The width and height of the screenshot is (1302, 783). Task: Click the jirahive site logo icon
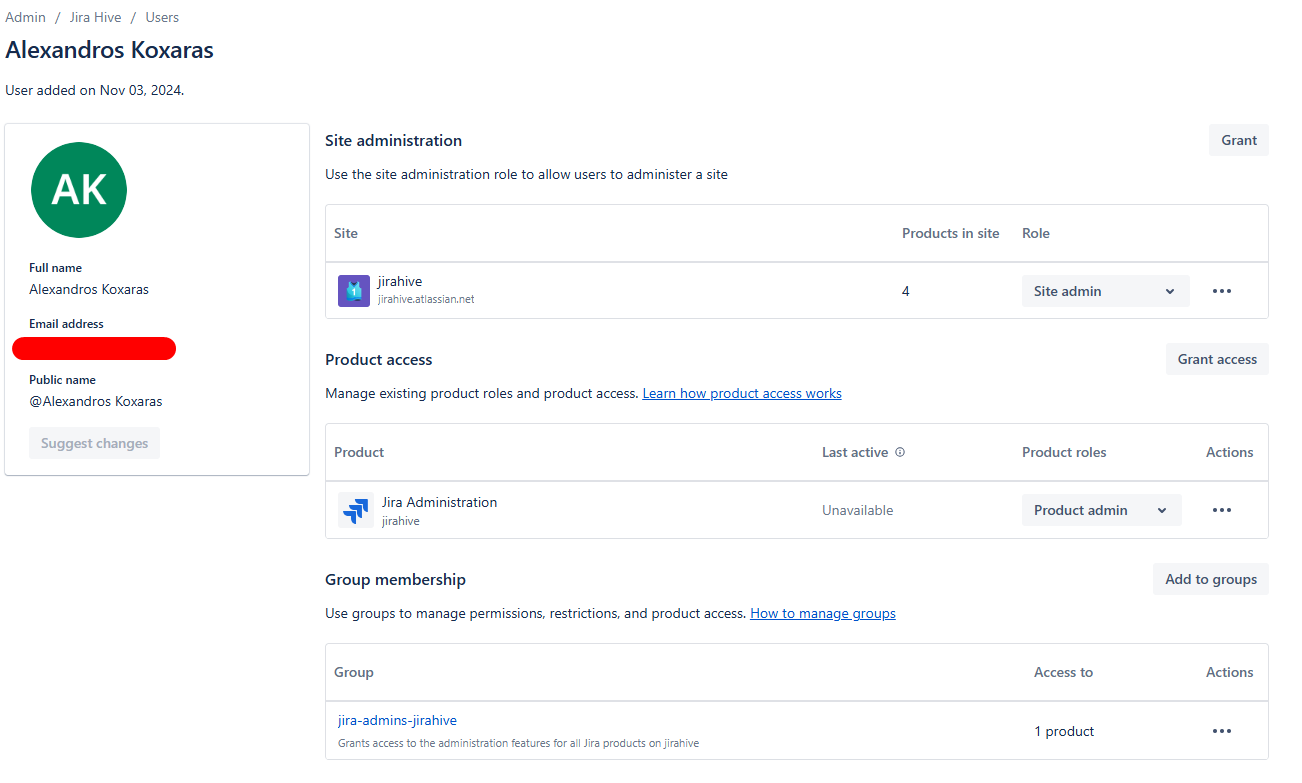coord(354,291)
